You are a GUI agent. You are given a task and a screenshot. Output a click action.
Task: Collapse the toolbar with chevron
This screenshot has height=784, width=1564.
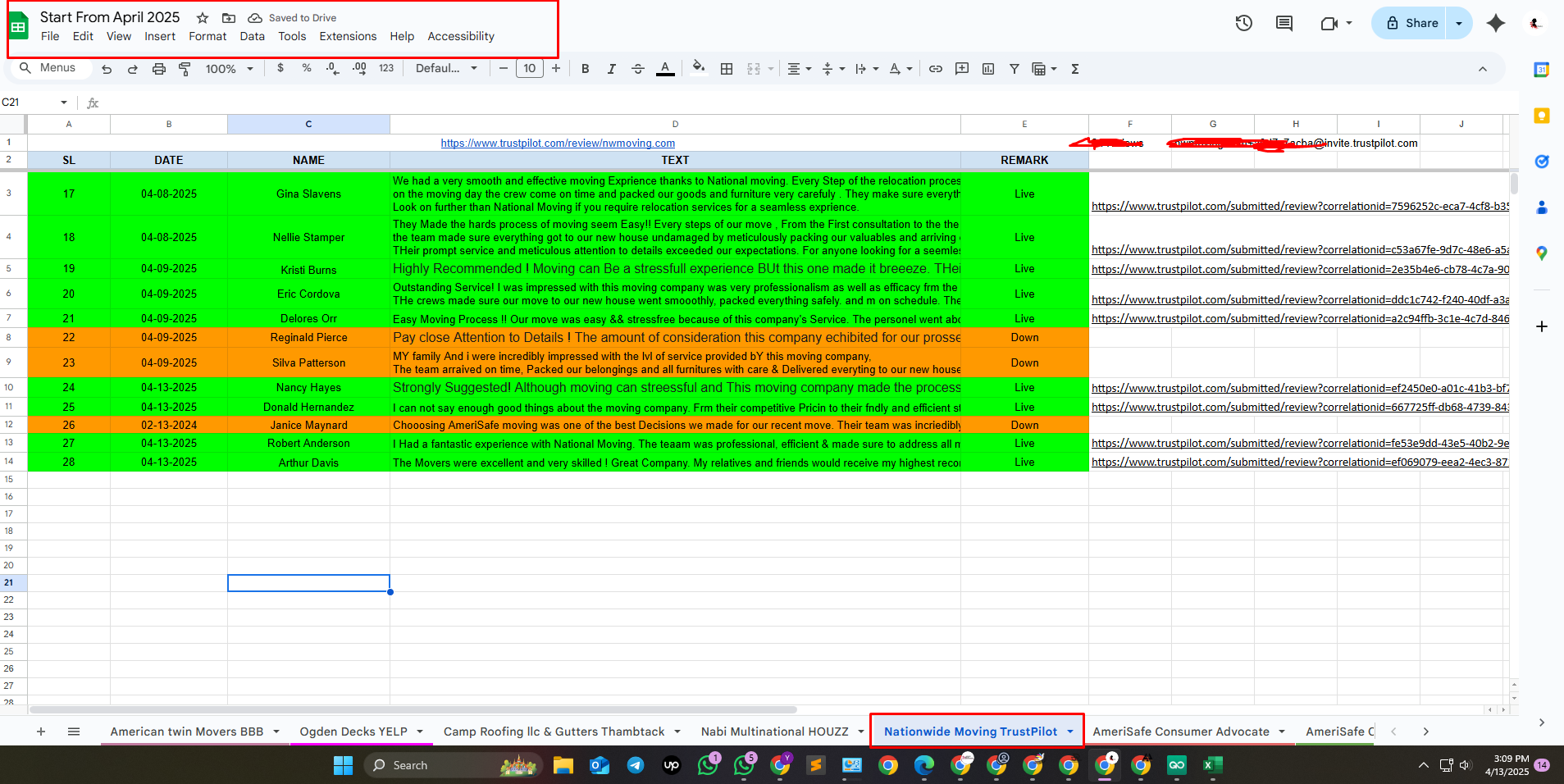(1483, 69)
